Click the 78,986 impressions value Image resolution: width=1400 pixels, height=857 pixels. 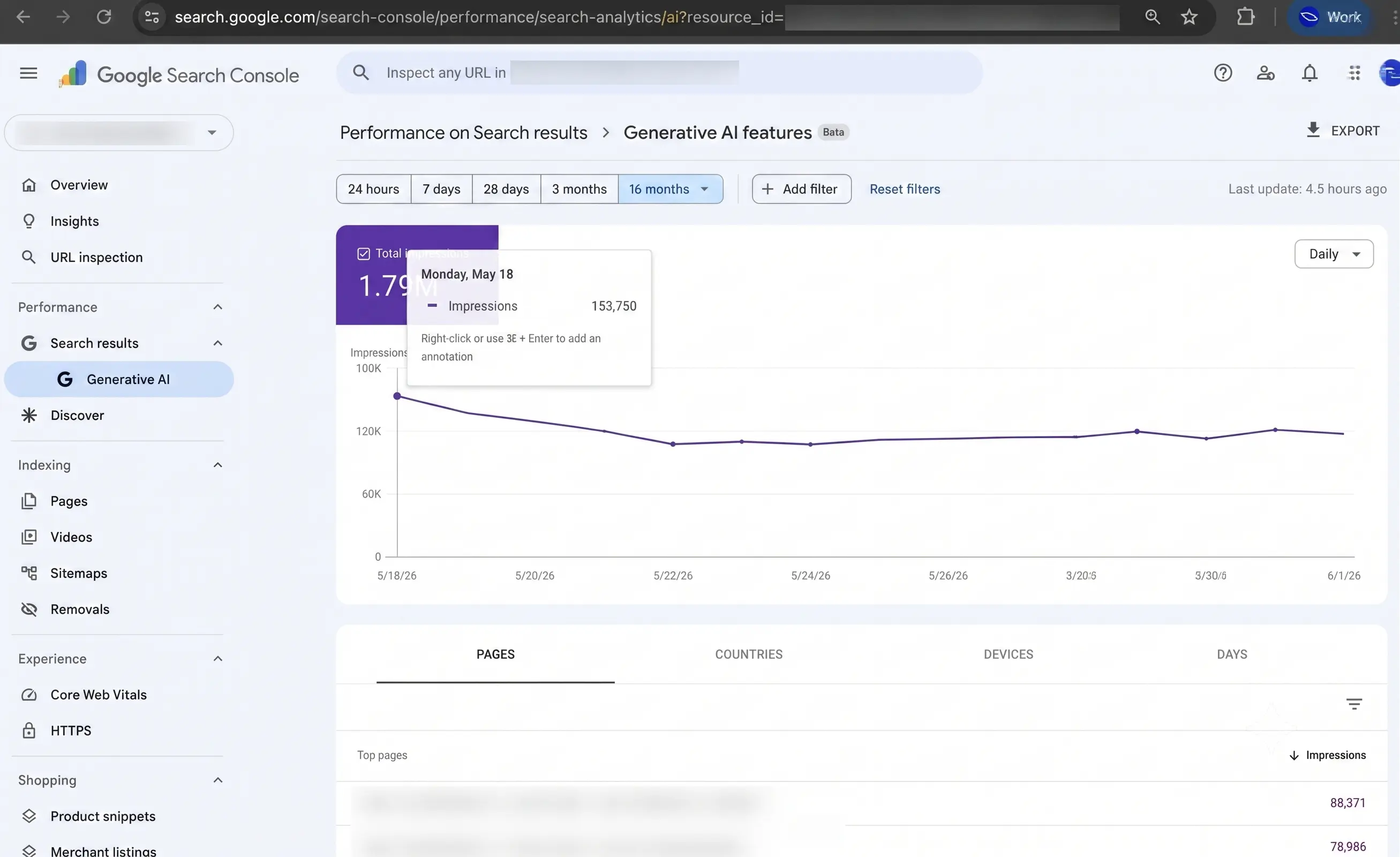pyautogui.click(x=1347, y=847)
